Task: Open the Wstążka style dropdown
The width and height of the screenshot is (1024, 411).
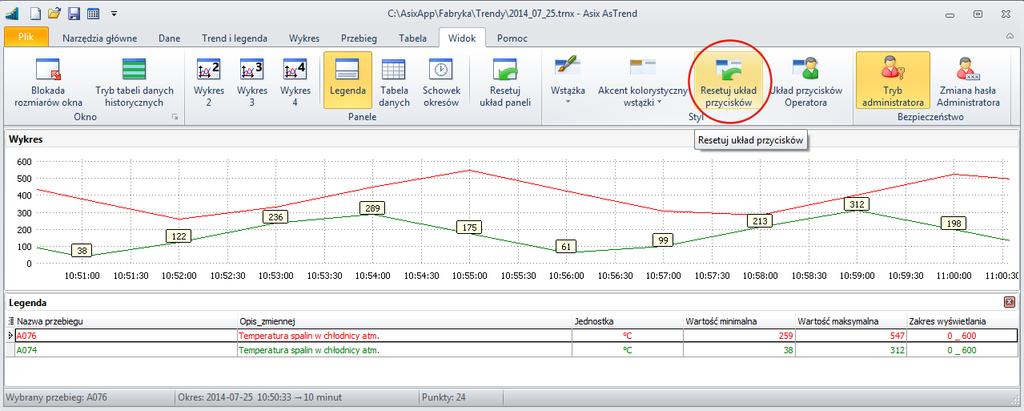Action: pos(568,82)
